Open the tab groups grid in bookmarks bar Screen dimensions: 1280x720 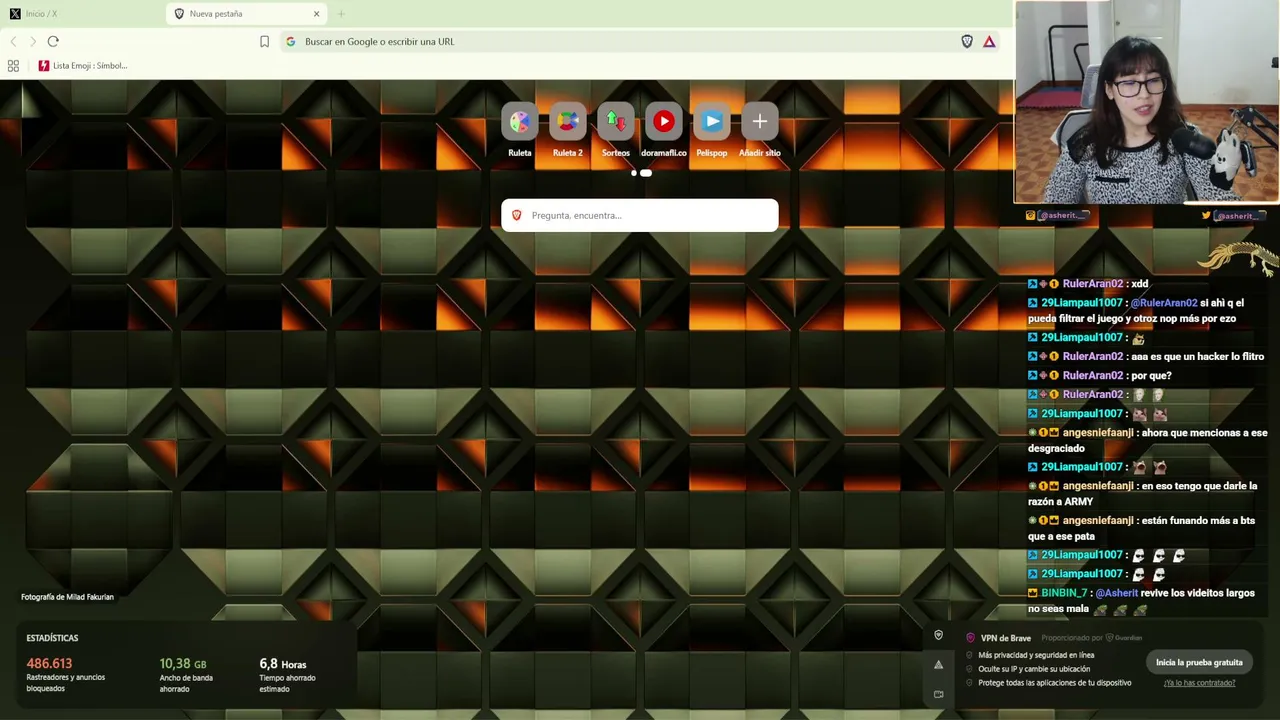coord(13,66)
